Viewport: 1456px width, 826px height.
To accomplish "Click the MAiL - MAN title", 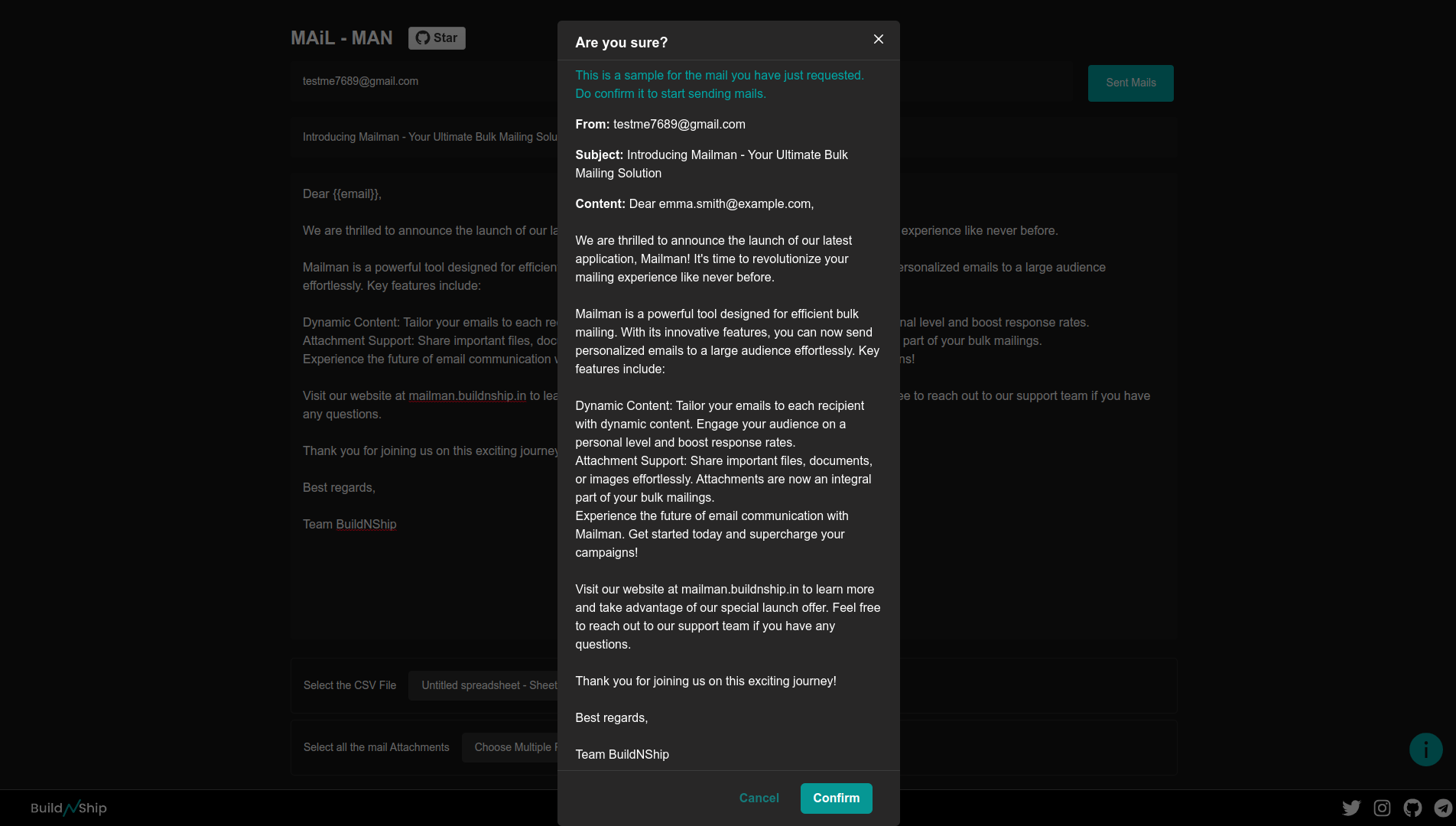I will [x=342, y=38].
